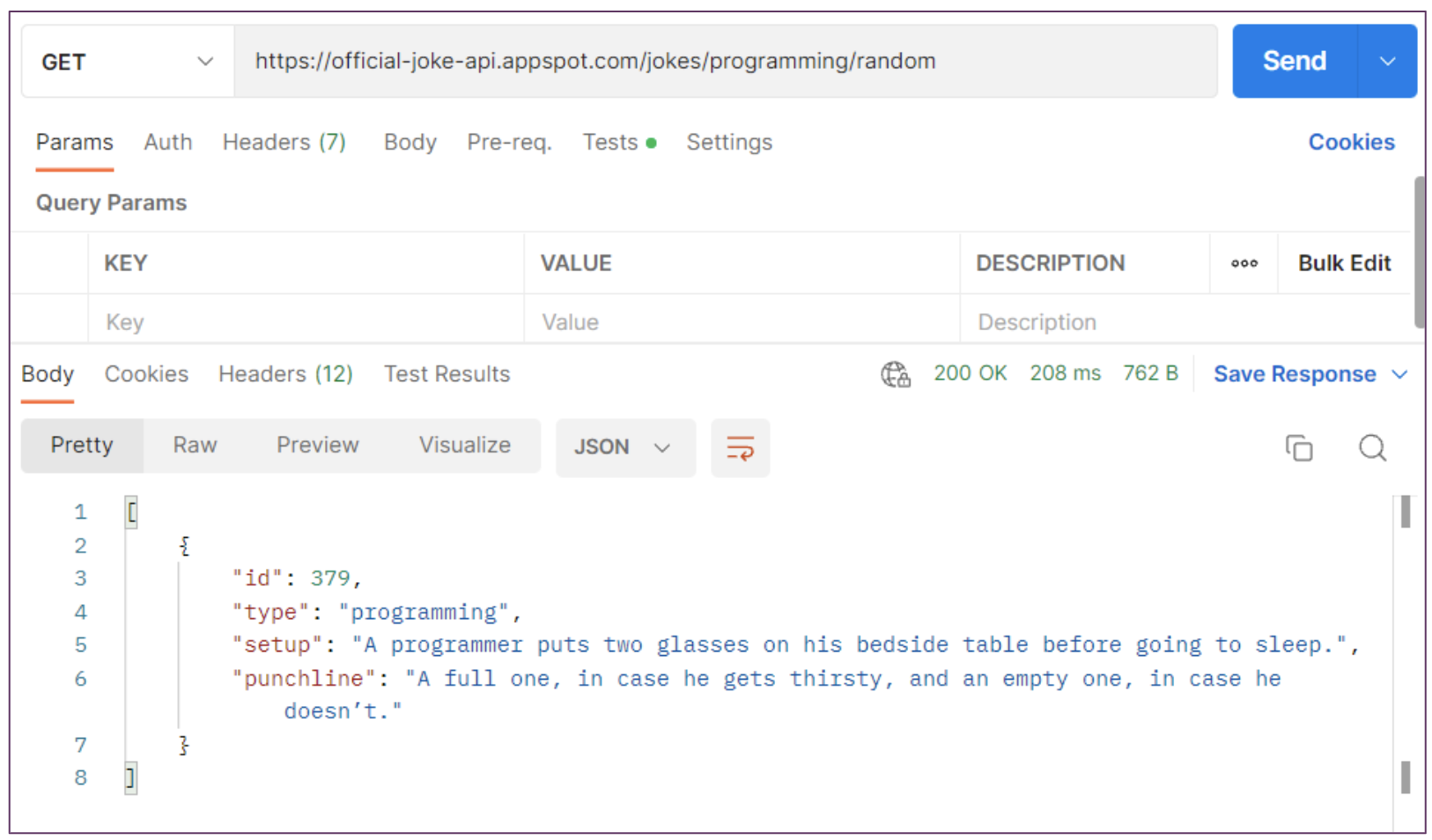Open the request Headers (7) tab

point(284,143)
